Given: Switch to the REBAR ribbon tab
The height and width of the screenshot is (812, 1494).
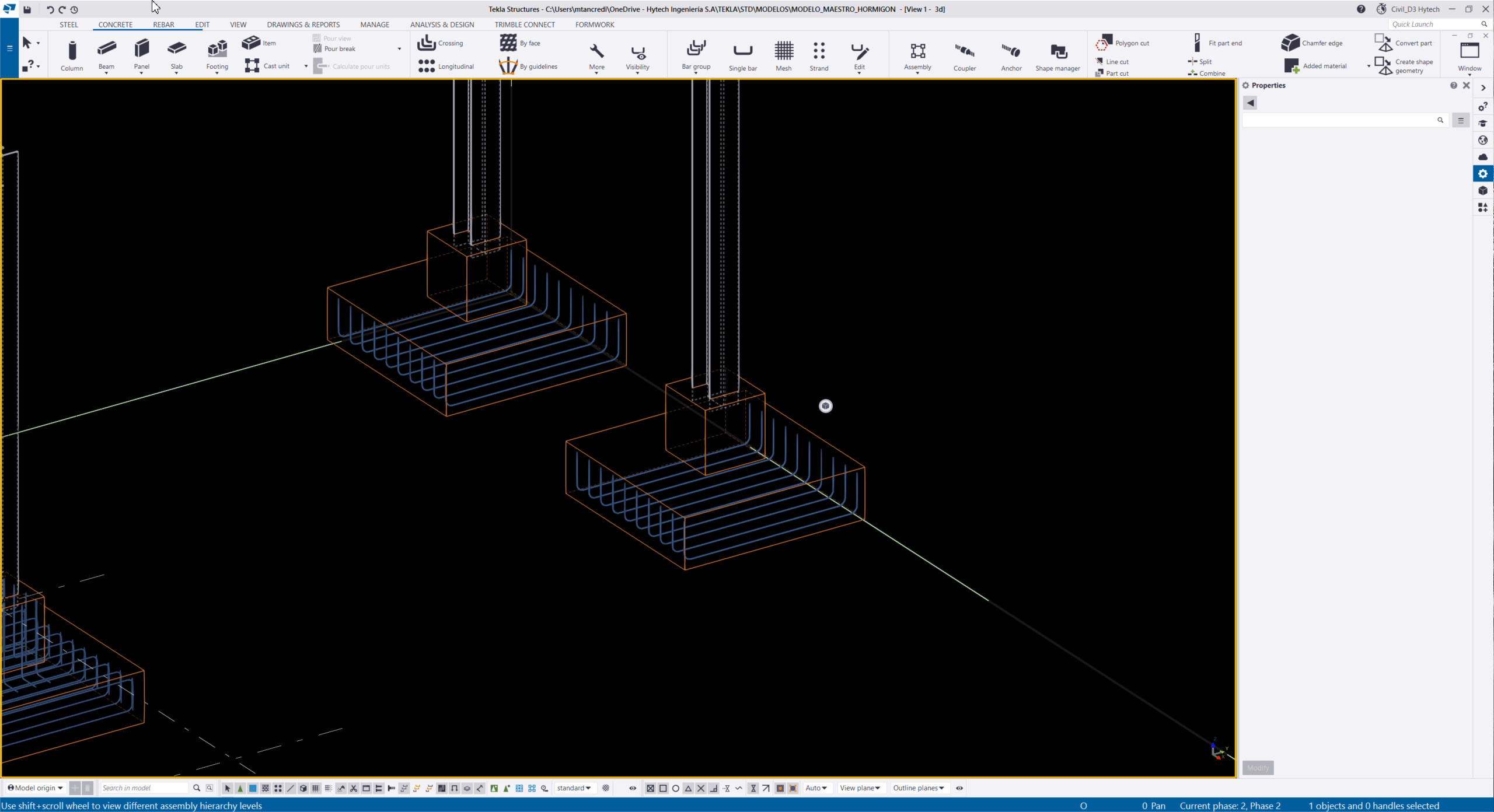Looking at the screenshot, I should point(163,24).
